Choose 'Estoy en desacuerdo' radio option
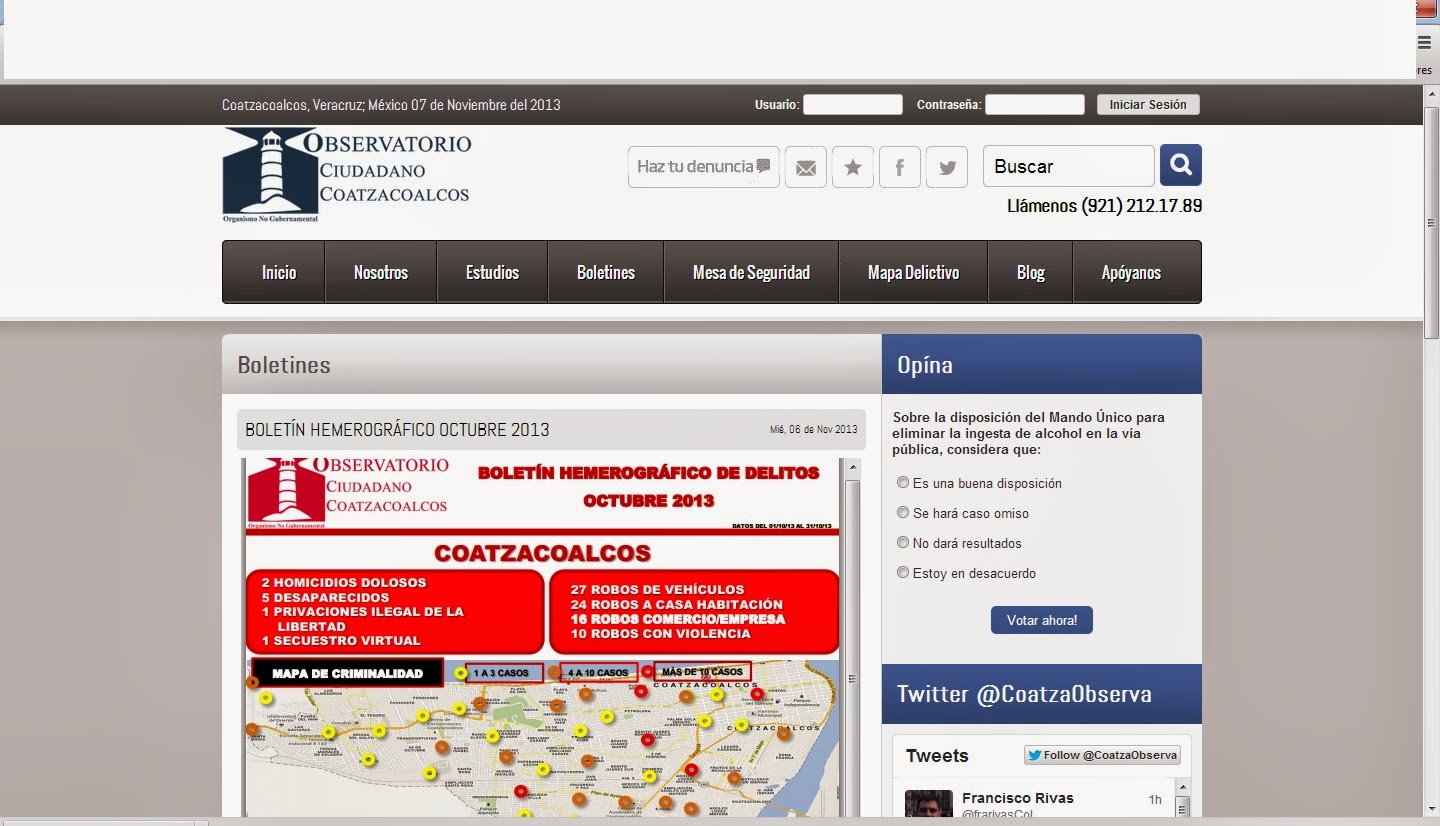The height and width of the screenshot is (826, 1440). pyautogui.click(x=904, y=573)
